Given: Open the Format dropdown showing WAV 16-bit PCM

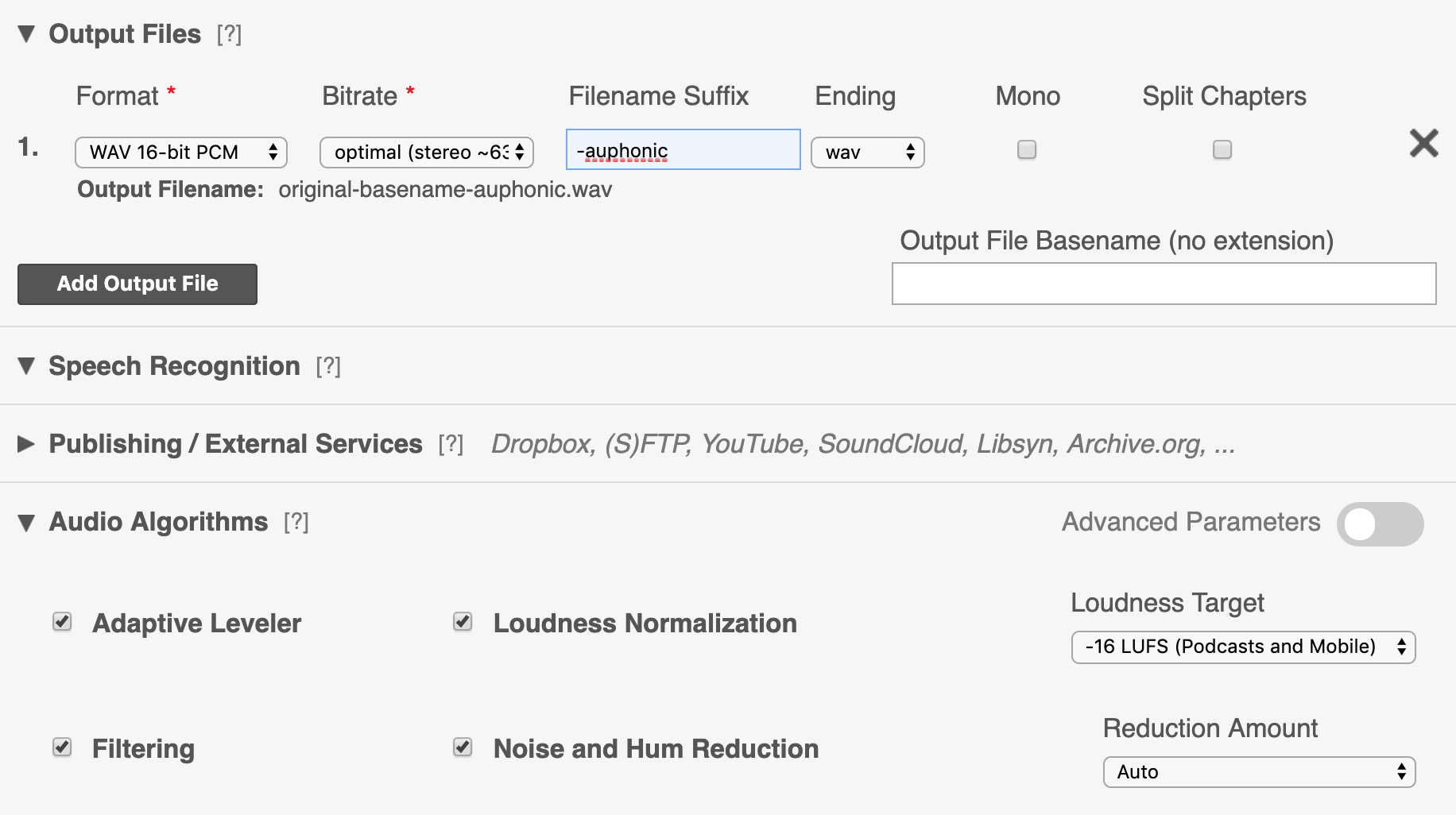Looking at the screenshot, I should click(x=181, y=153).
